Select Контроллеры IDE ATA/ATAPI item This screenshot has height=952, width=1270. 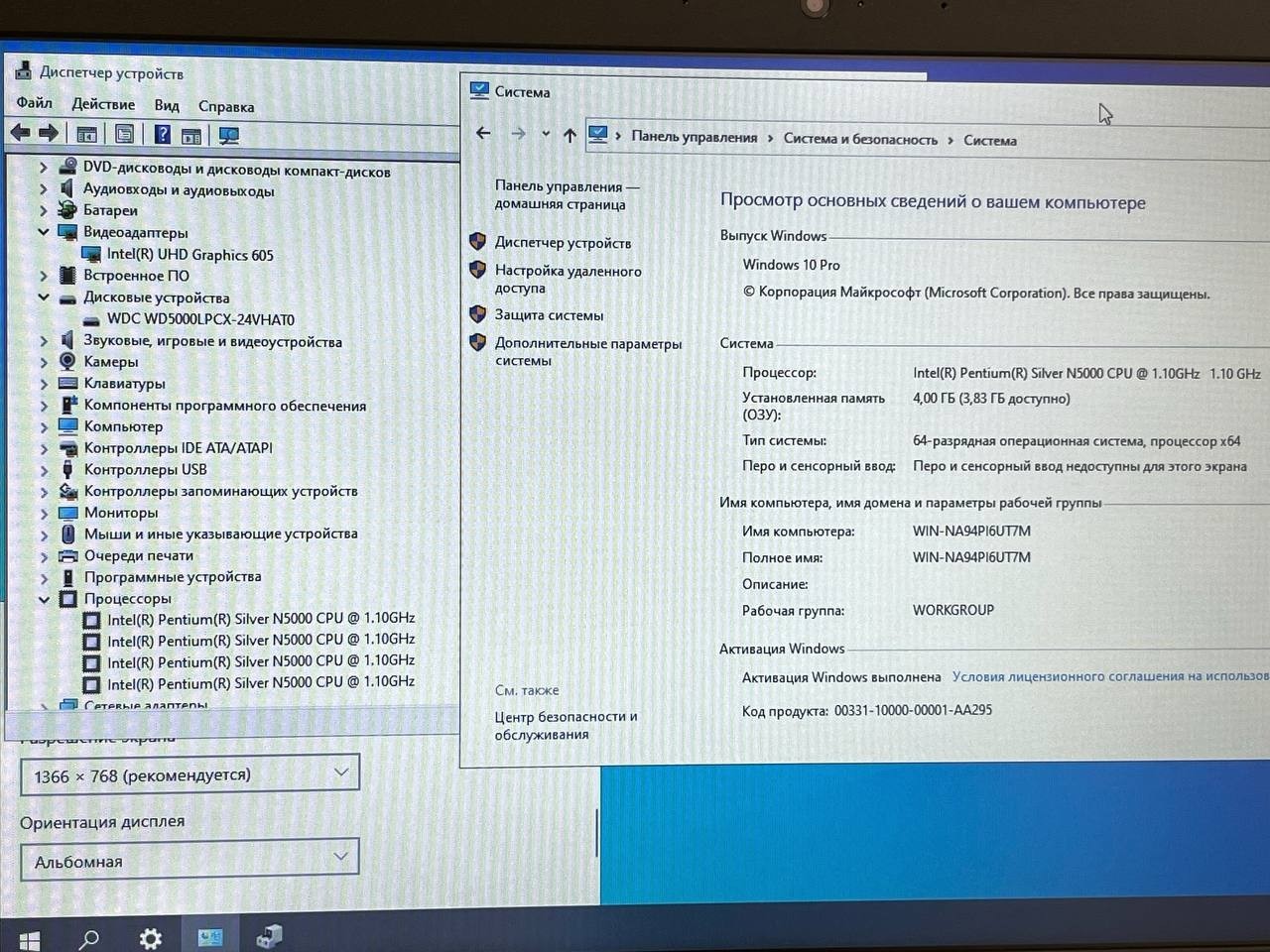tap(178, 447)
